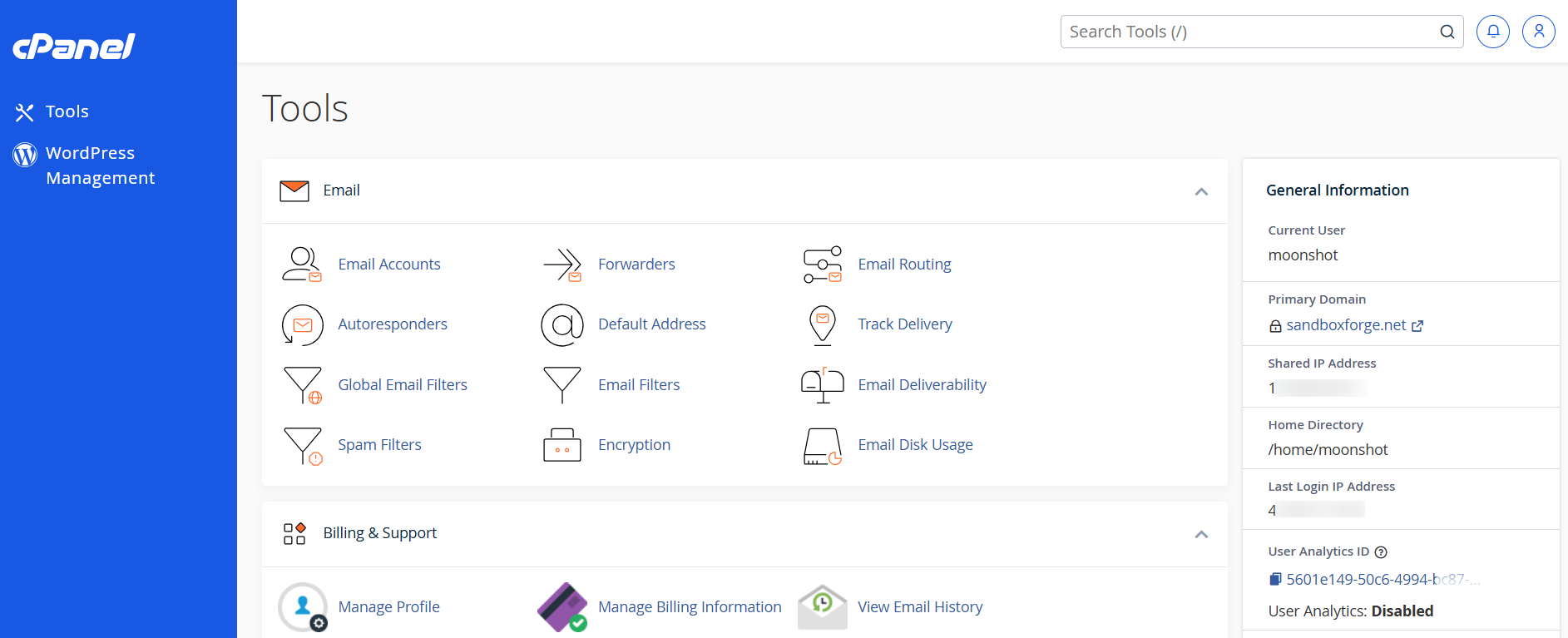The height and width of the screenshot is (638, 1568).
Task: Click the Tools page heading
Action: (x=304, y=108)
